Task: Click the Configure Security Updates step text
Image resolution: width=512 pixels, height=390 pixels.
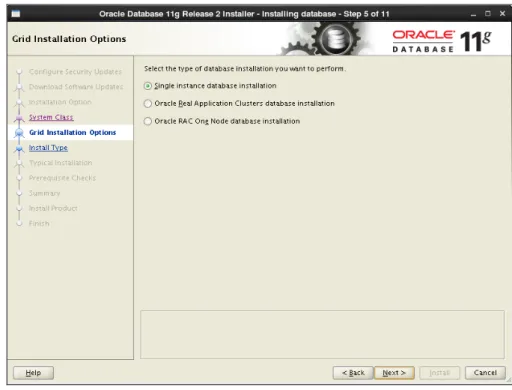Action: click(x=75, y=72)
